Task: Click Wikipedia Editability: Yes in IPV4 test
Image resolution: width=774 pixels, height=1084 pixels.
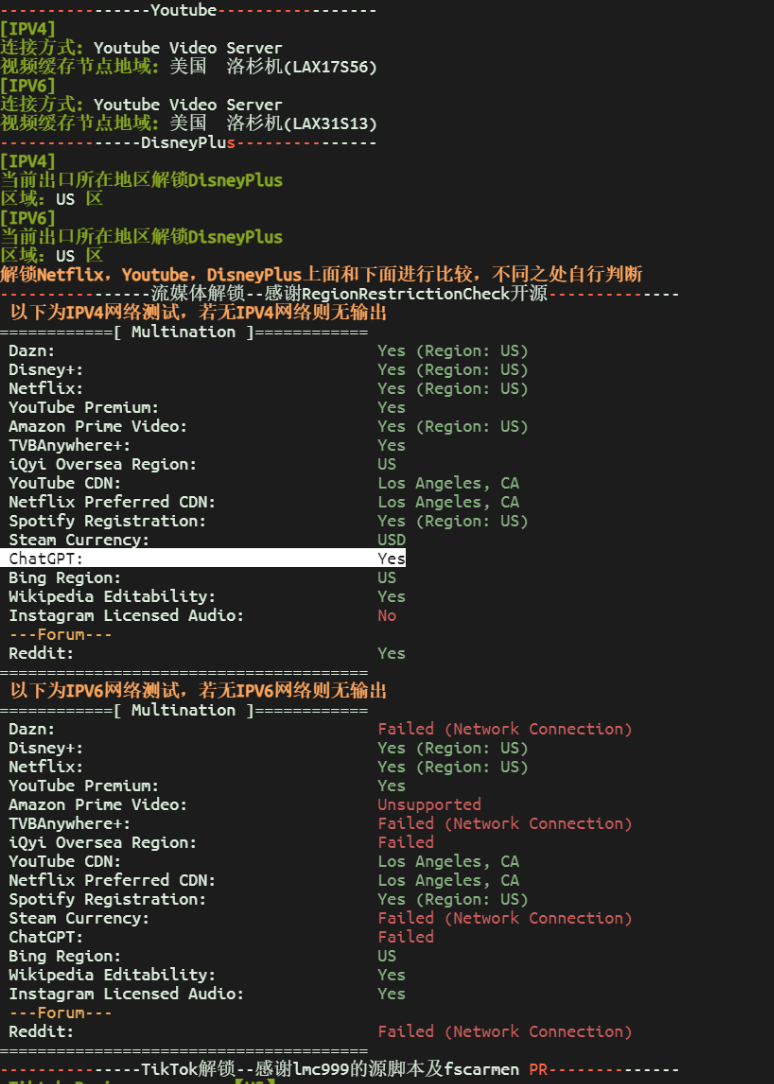Action: [207, 596]
